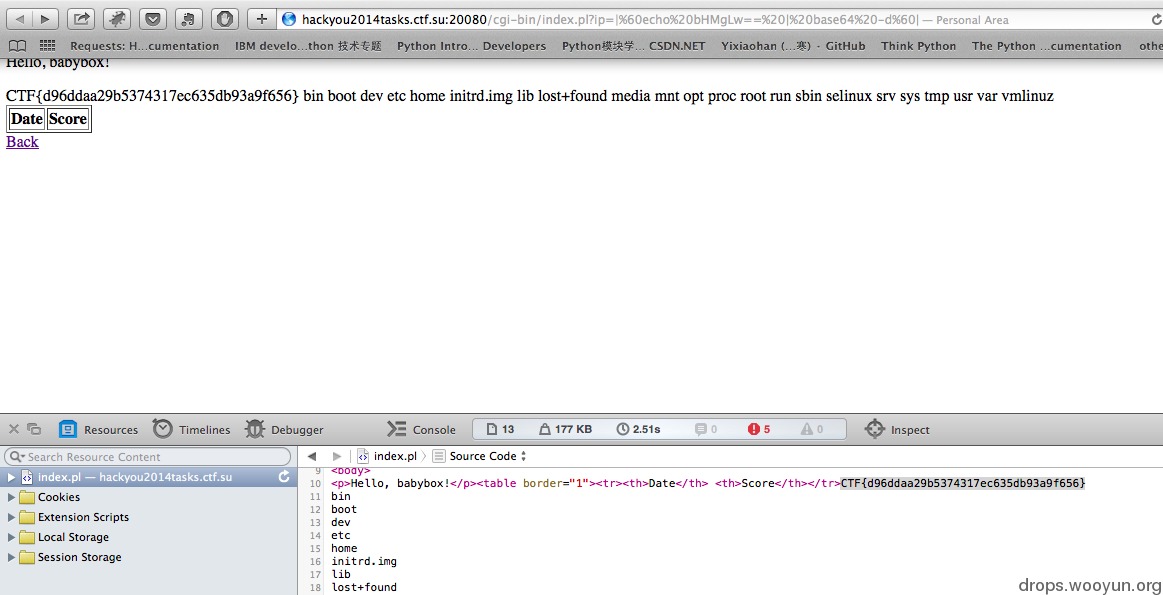
Task: Click the Score table header
Action: 67,119
